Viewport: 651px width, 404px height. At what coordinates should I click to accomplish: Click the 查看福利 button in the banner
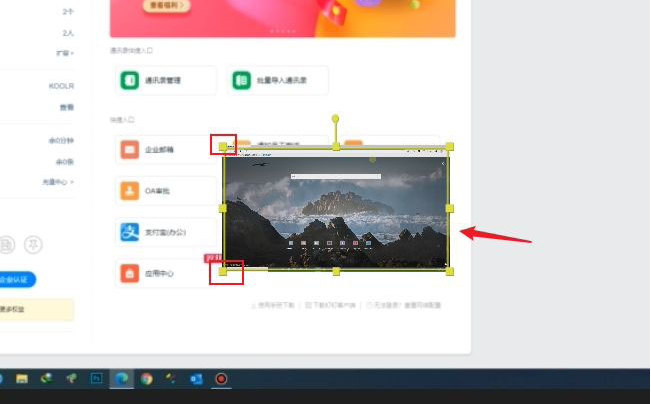[166, 5]
